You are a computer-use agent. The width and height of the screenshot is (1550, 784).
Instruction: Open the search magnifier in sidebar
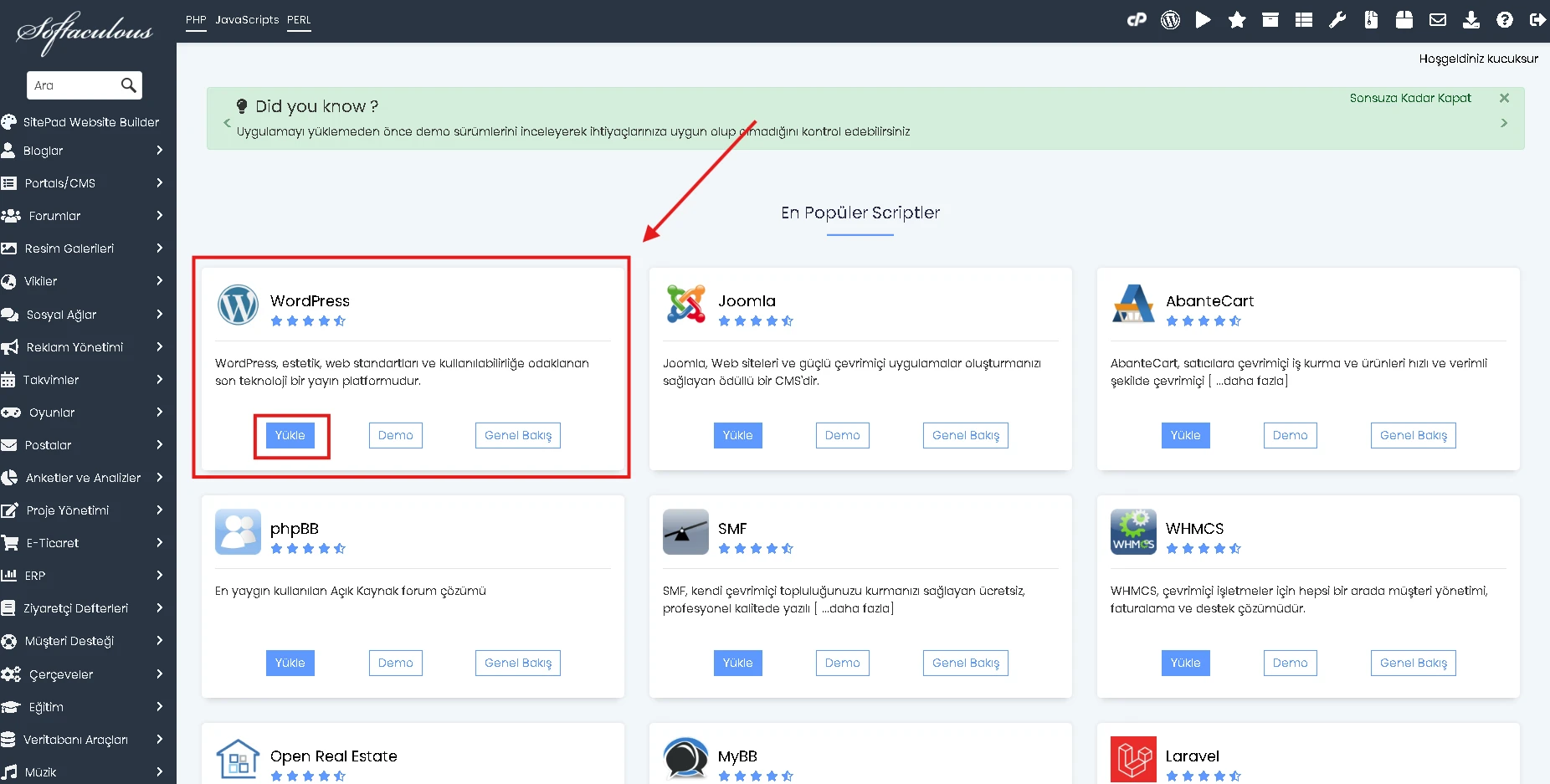point(129,85)
